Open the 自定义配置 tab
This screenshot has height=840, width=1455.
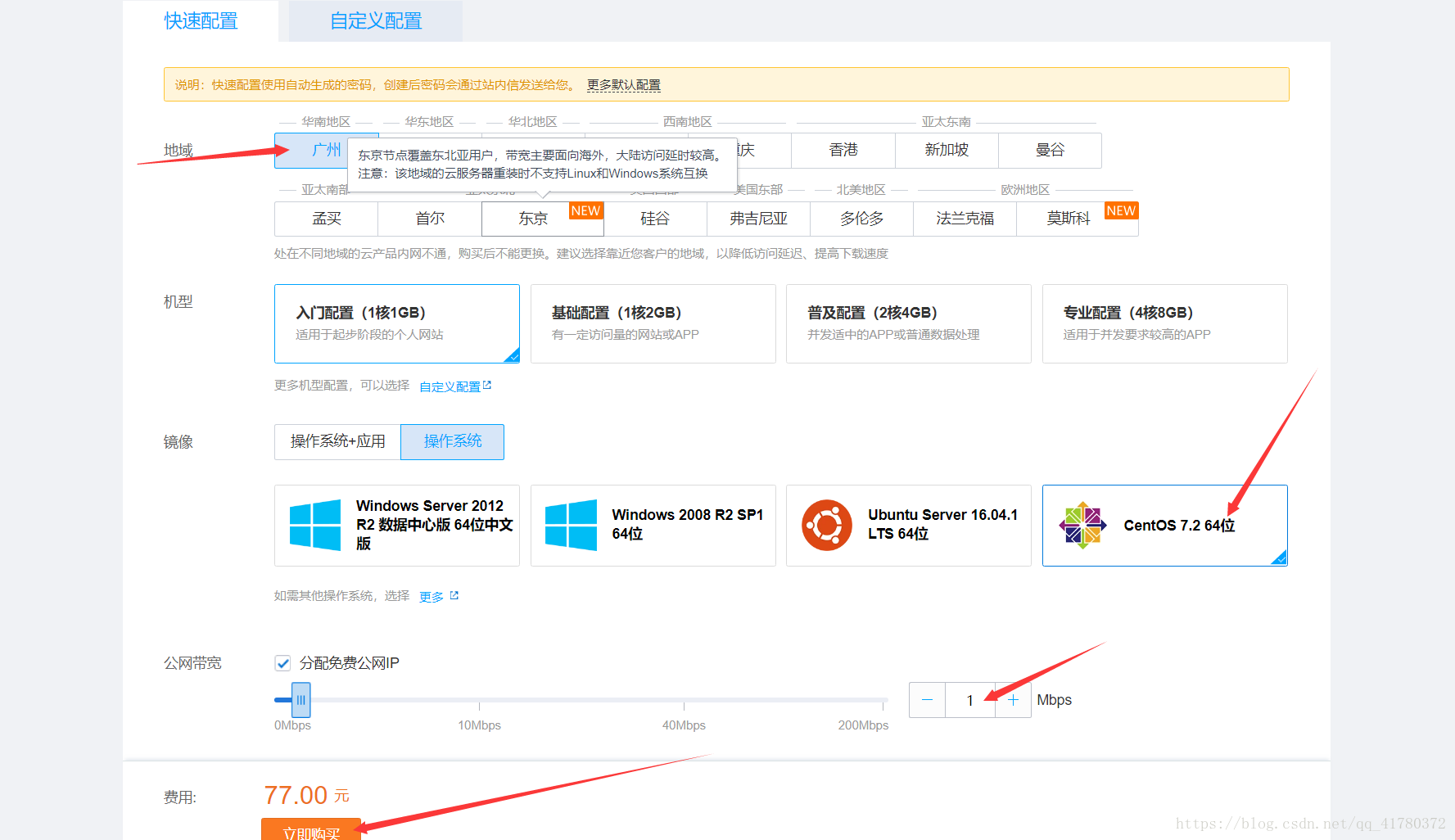pyautogui.click(x=376, y=21)
